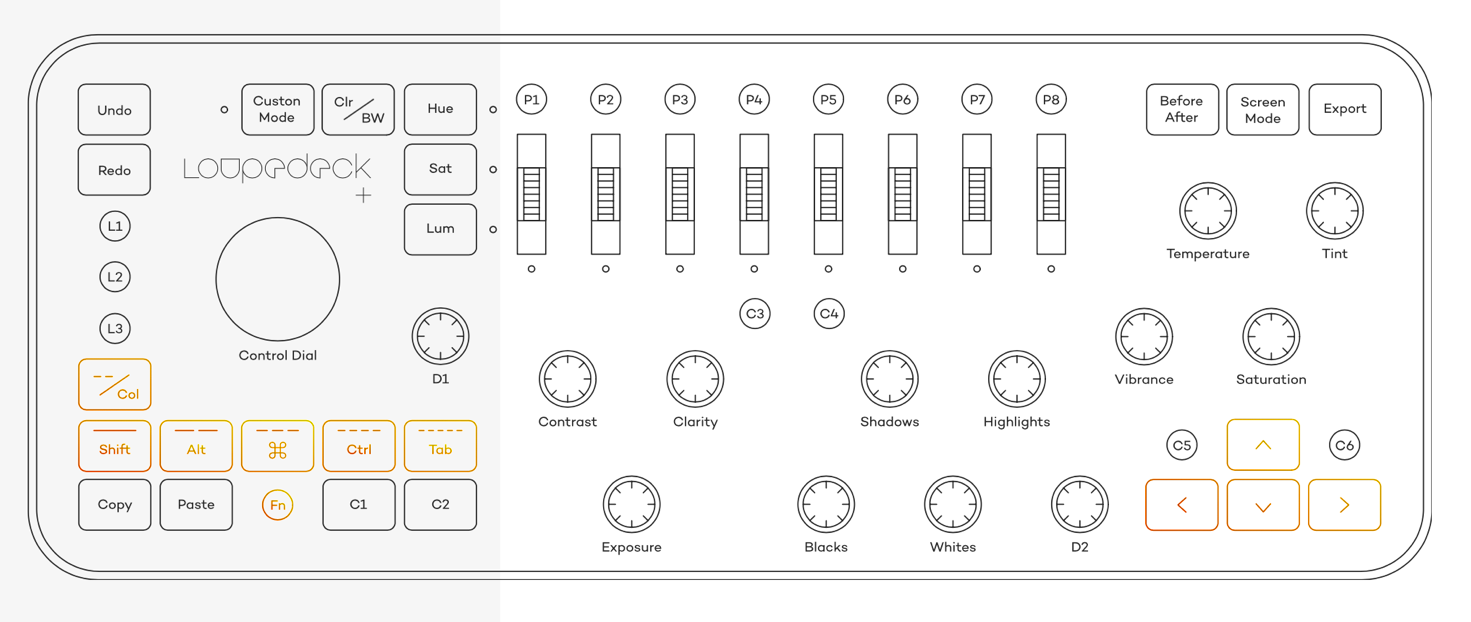The width and height of the screenshot is (1471, 622).
Task: Select the Tint adjustment dial
Action: point(1335,211)
